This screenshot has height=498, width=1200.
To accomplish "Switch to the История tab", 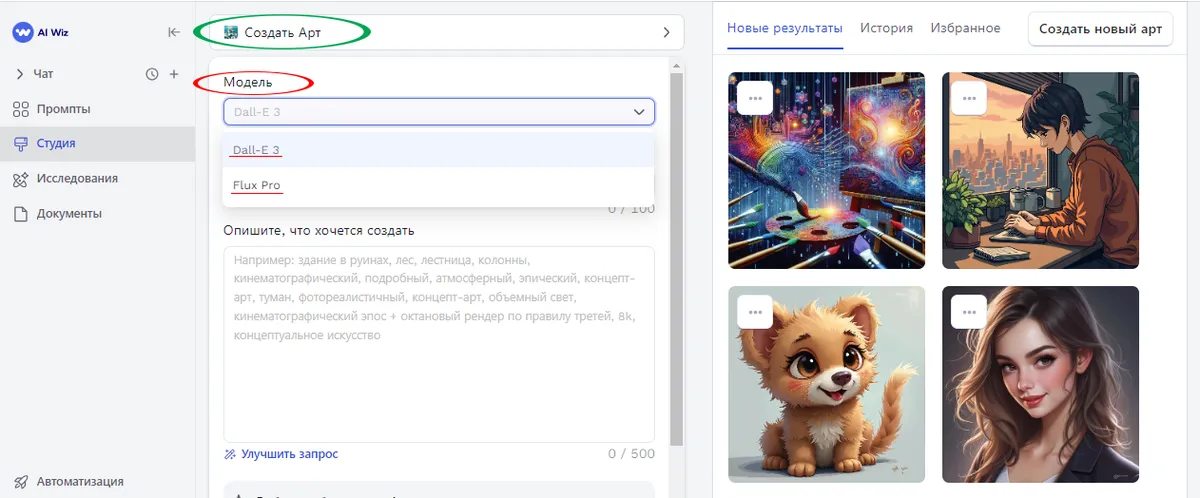I will click(886, 28).
